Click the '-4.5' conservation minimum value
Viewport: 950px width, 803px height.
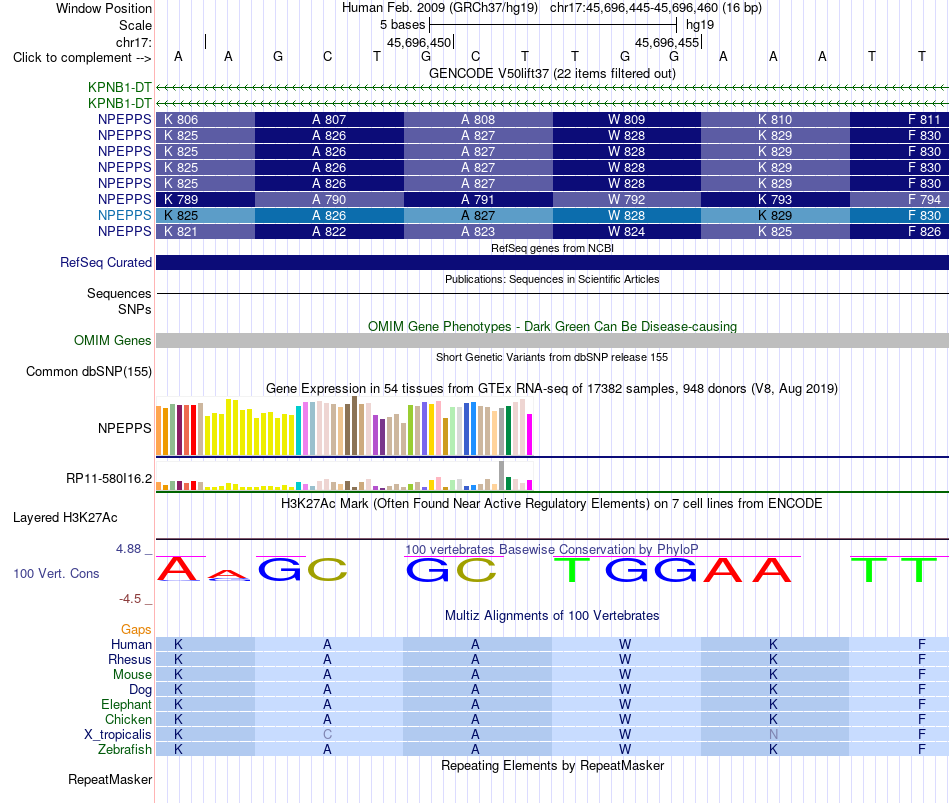click(130, 599)
